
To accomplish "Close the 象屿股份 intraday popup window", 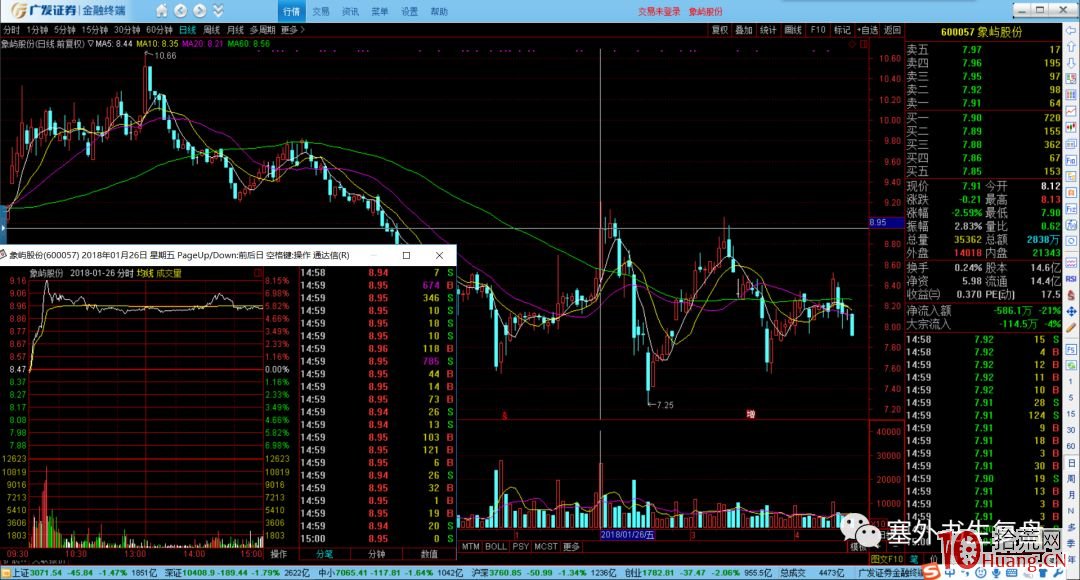I will pyautogui.click(x=439, y=256).
